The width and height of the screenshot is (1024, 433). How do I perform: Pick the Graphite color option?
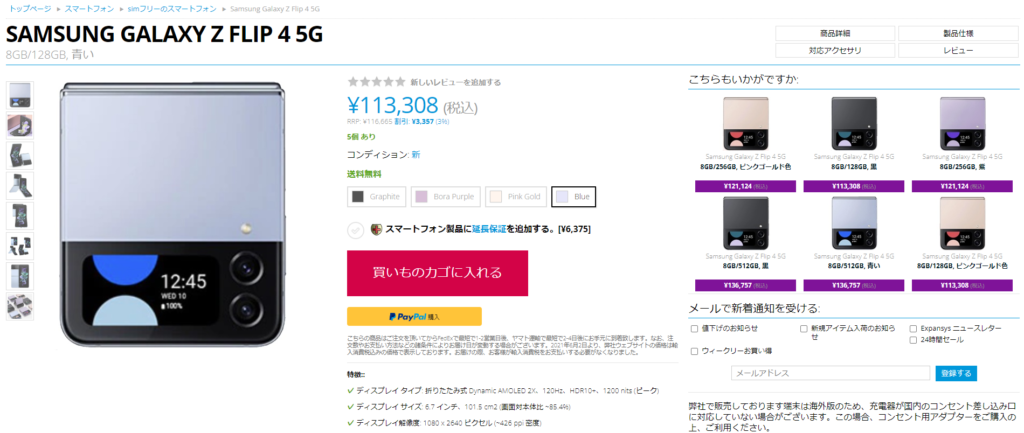pos(377,197)
